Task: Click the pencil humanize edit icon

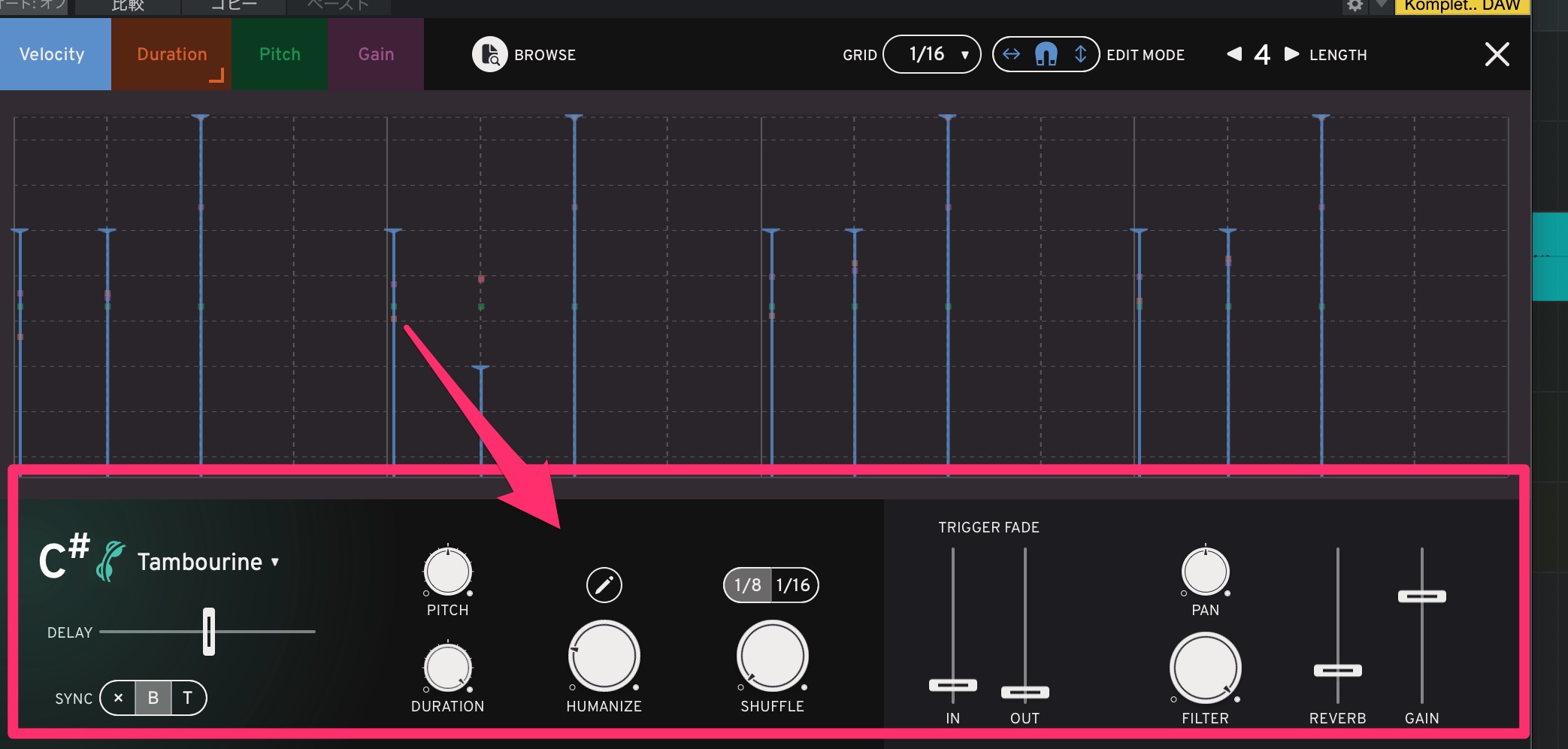Action: [x=604, y=585]
